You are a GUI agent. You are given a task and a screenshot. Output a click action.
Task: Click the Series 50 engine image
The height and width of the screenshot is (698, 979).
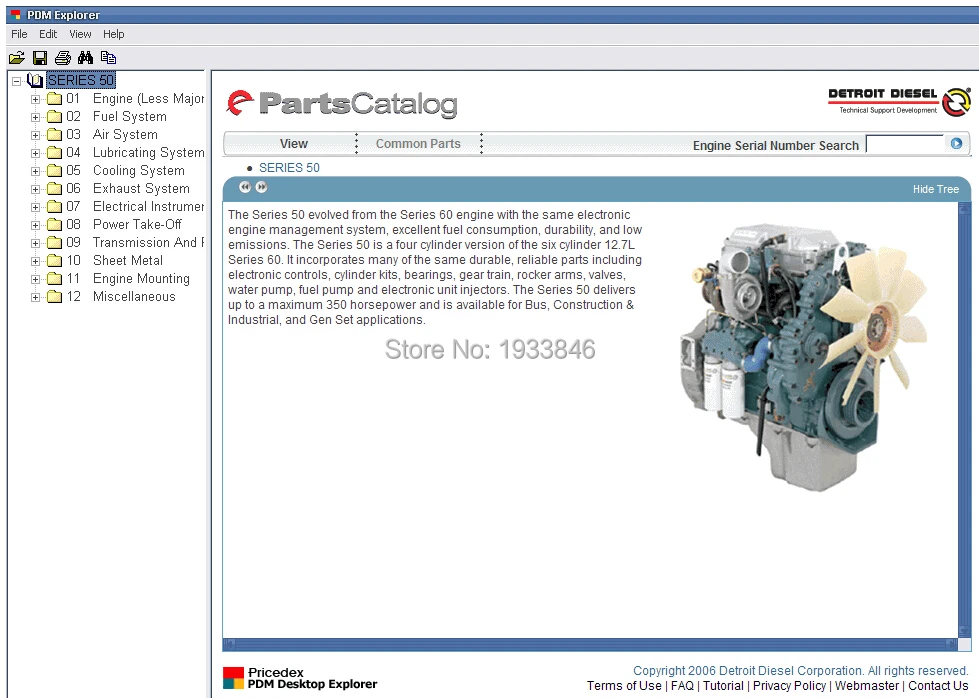point(805,358)
